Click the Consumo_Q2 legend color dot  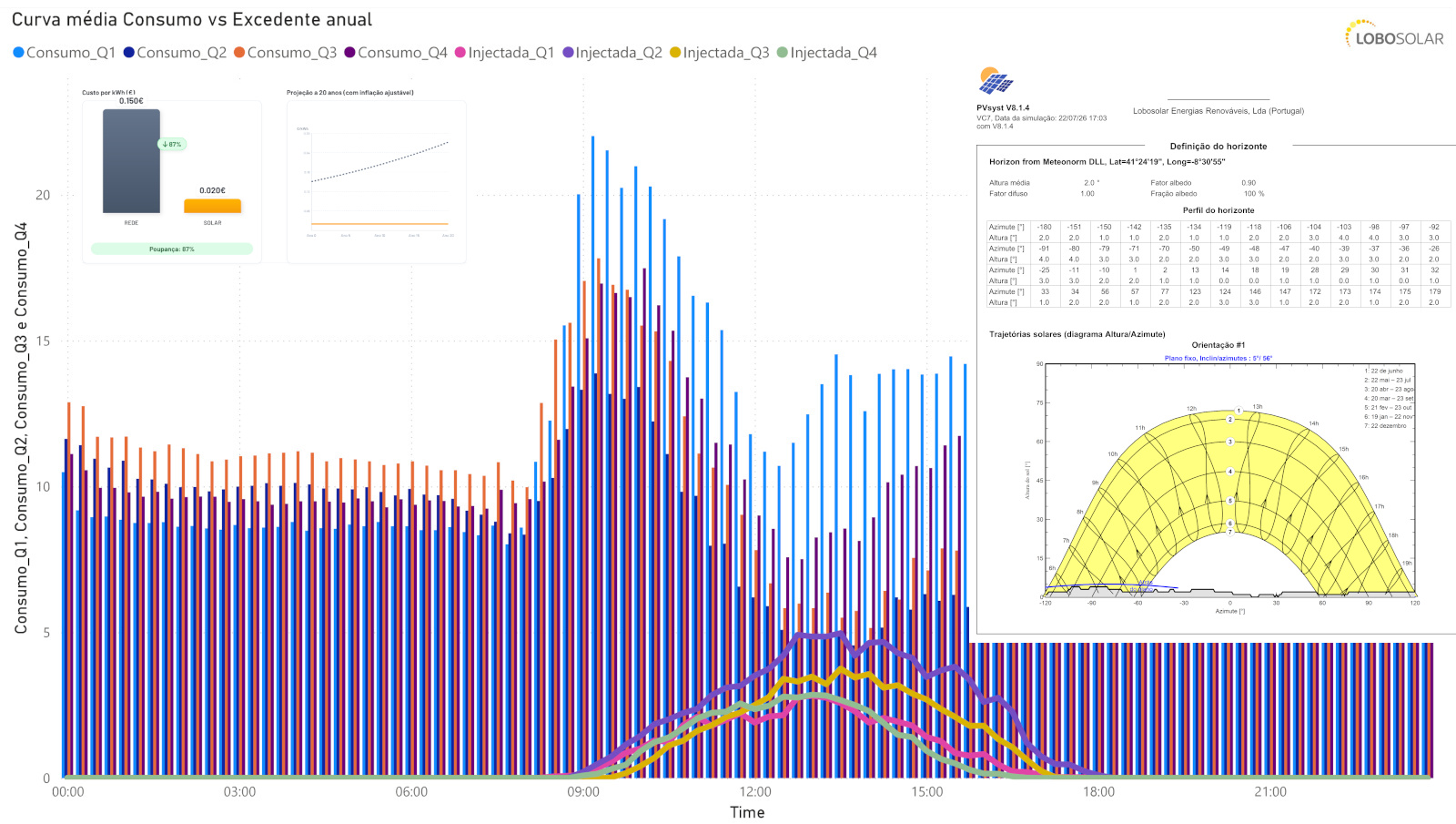[129, 53]
